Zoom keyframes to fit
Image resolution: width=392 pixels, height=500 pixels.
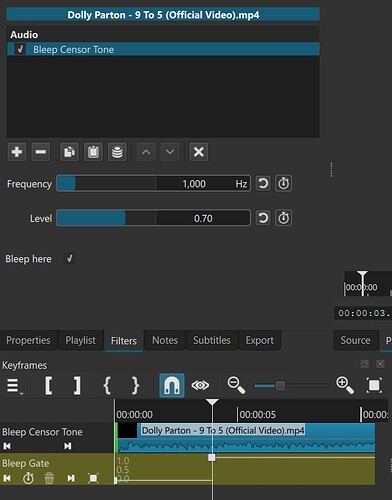pos(374,385)
